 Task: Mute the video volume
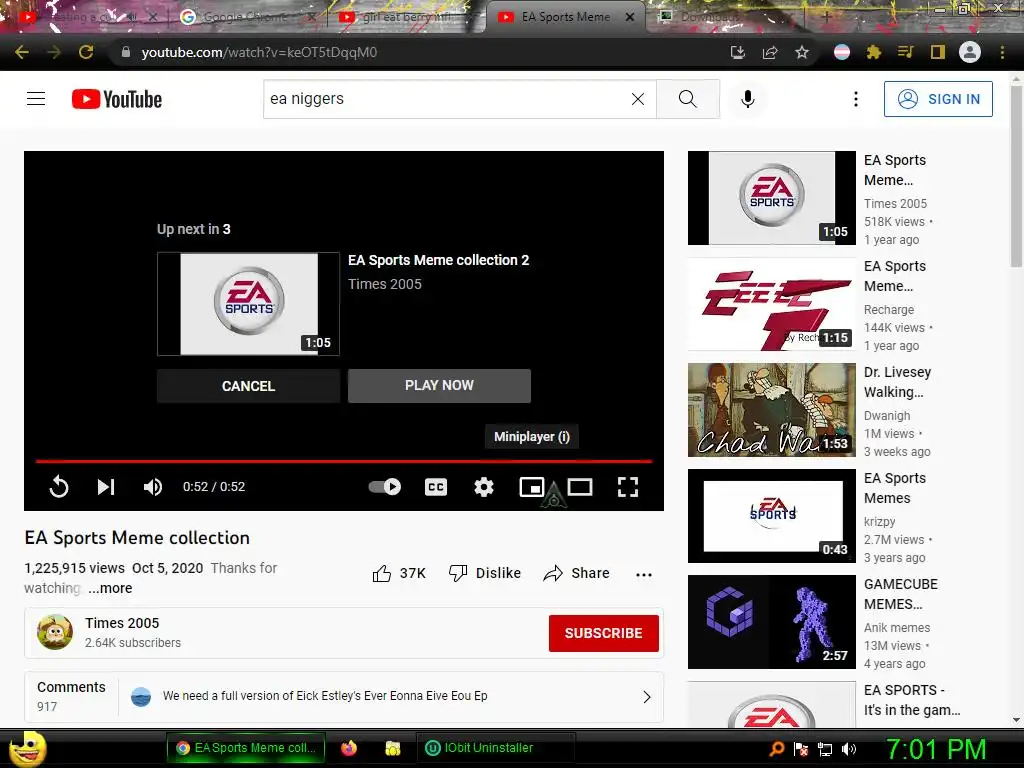153,487
